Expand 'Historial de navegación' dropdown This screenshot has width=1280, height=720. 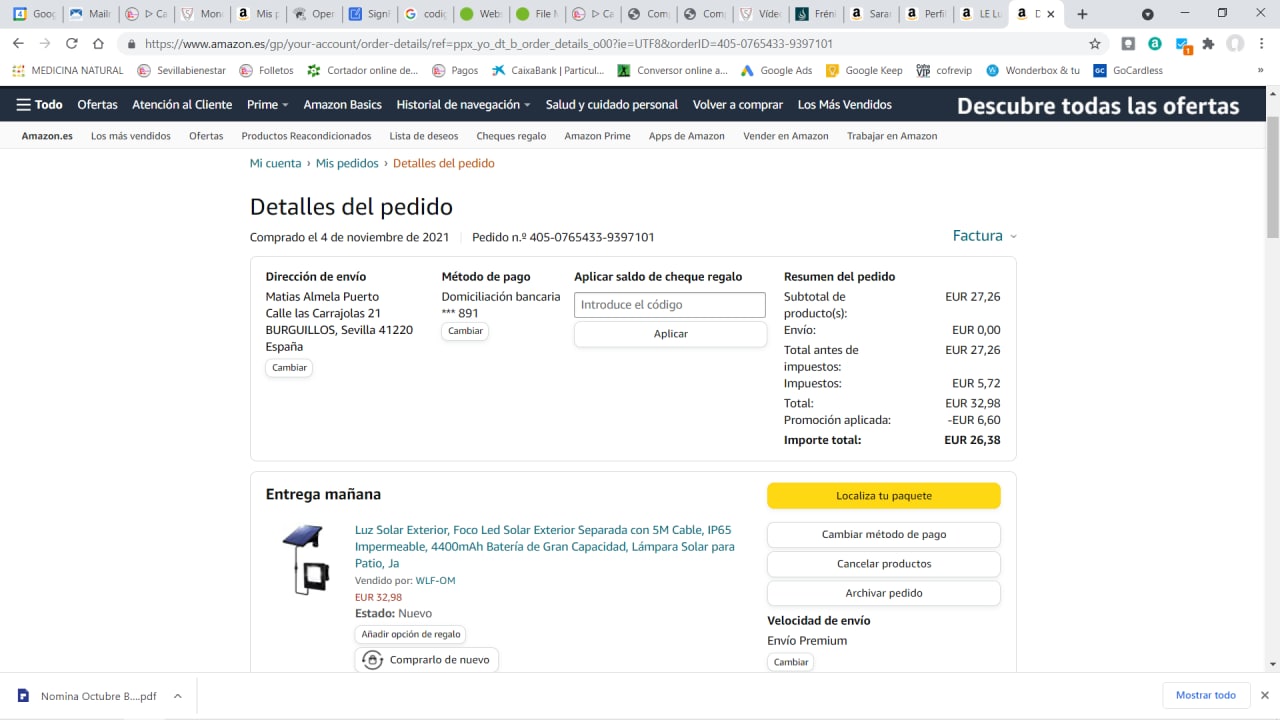click(463, 105)
